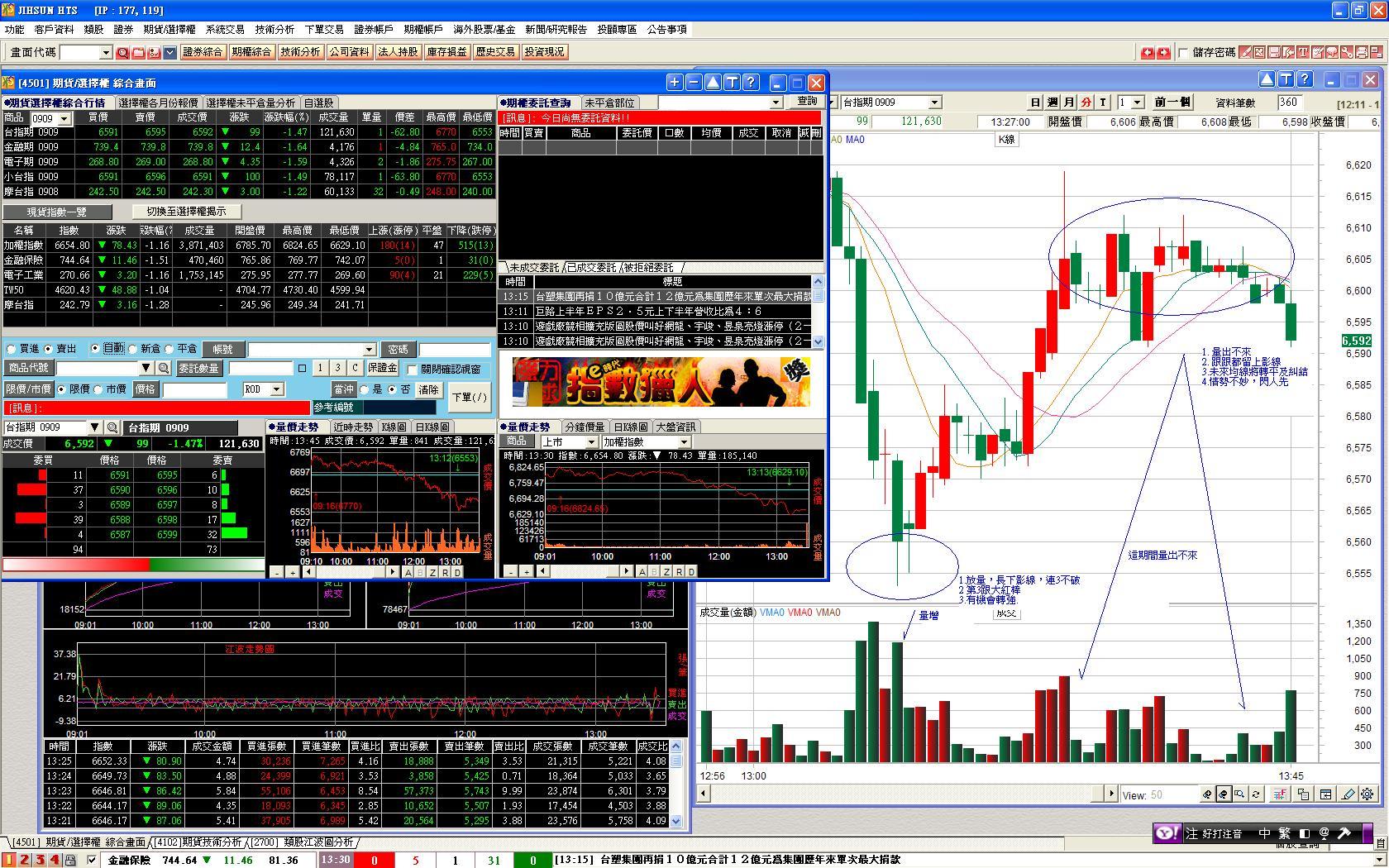The height and width of the screenshot is (868, 1389).
Task: Open the 0909 contract month dropdown beside 商品
Action: click(64, 118)
